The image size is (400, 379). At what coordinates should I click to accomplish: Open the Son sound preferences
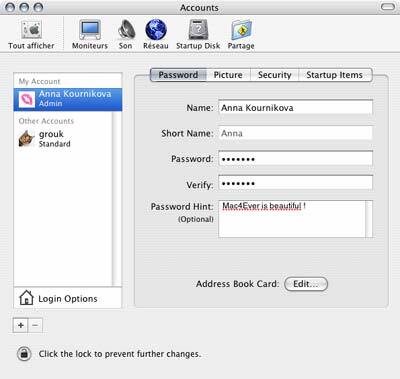point(126,34)
